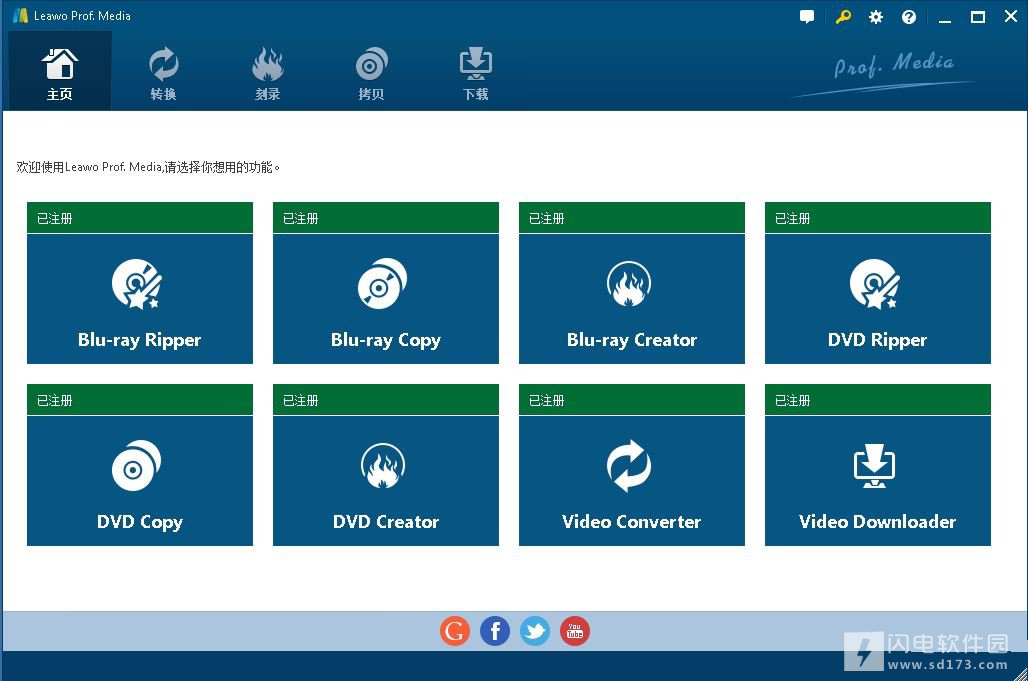Launch the Blu-ray Copy module

[x=386, y=299]
